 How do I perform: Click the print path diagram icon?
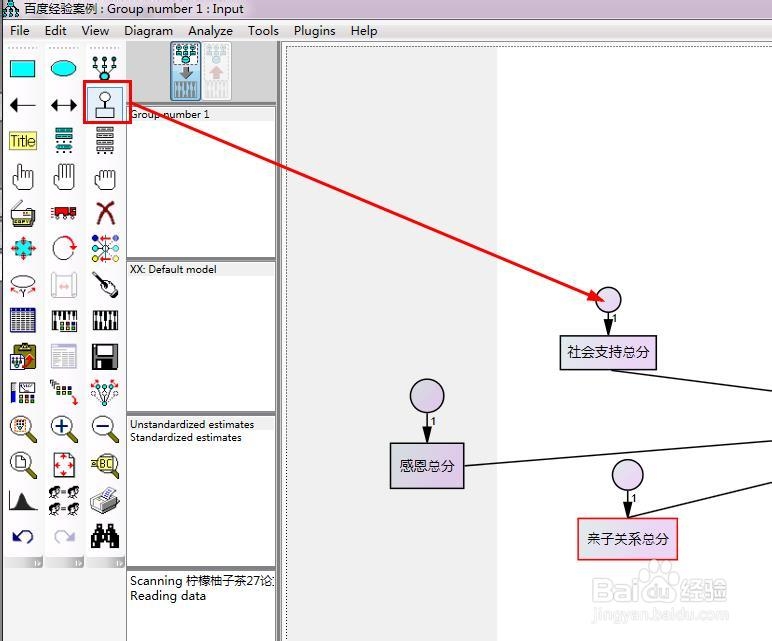click(105, 501)
